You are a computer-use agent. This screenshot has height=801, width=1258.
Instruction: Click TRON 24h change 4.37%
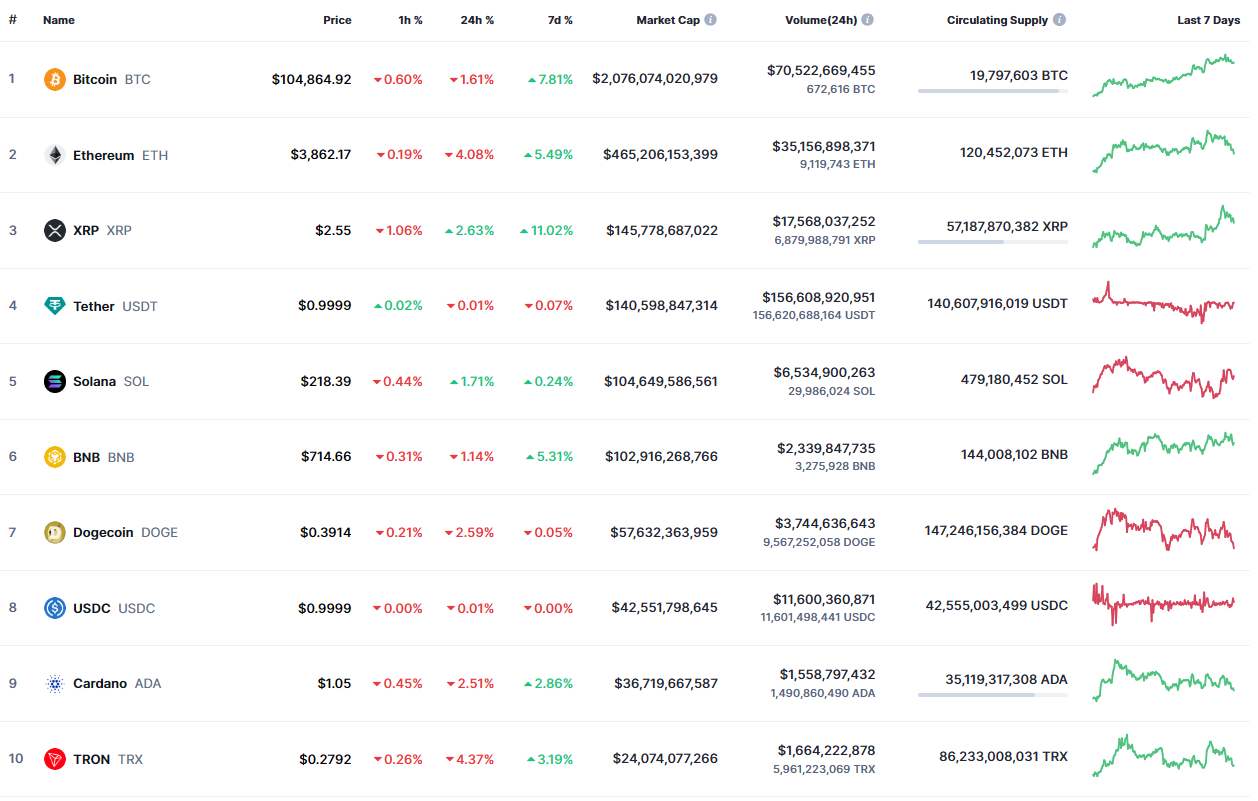pyautogui.click(x=470, y=759)
